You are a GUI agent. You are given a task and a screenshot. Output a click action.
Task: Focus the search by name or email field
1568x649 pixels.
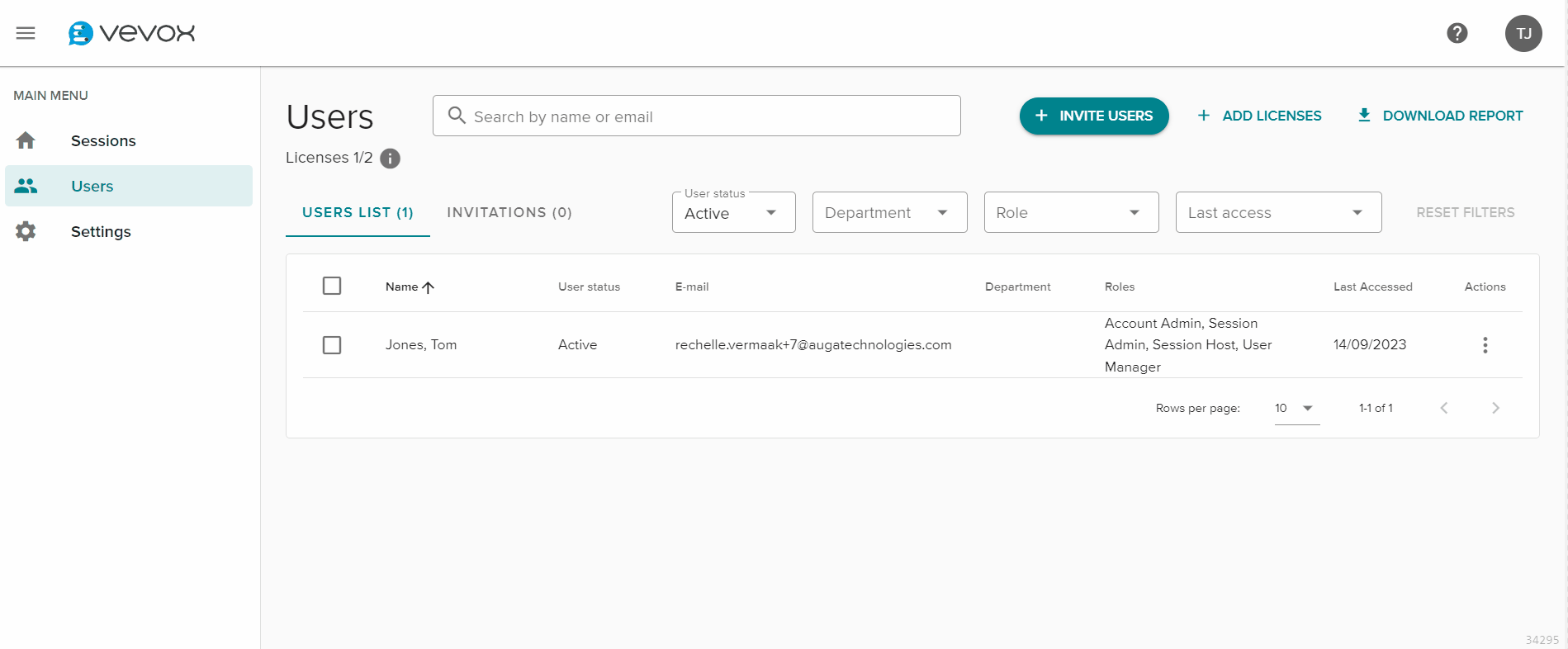[x=696, y=116]
